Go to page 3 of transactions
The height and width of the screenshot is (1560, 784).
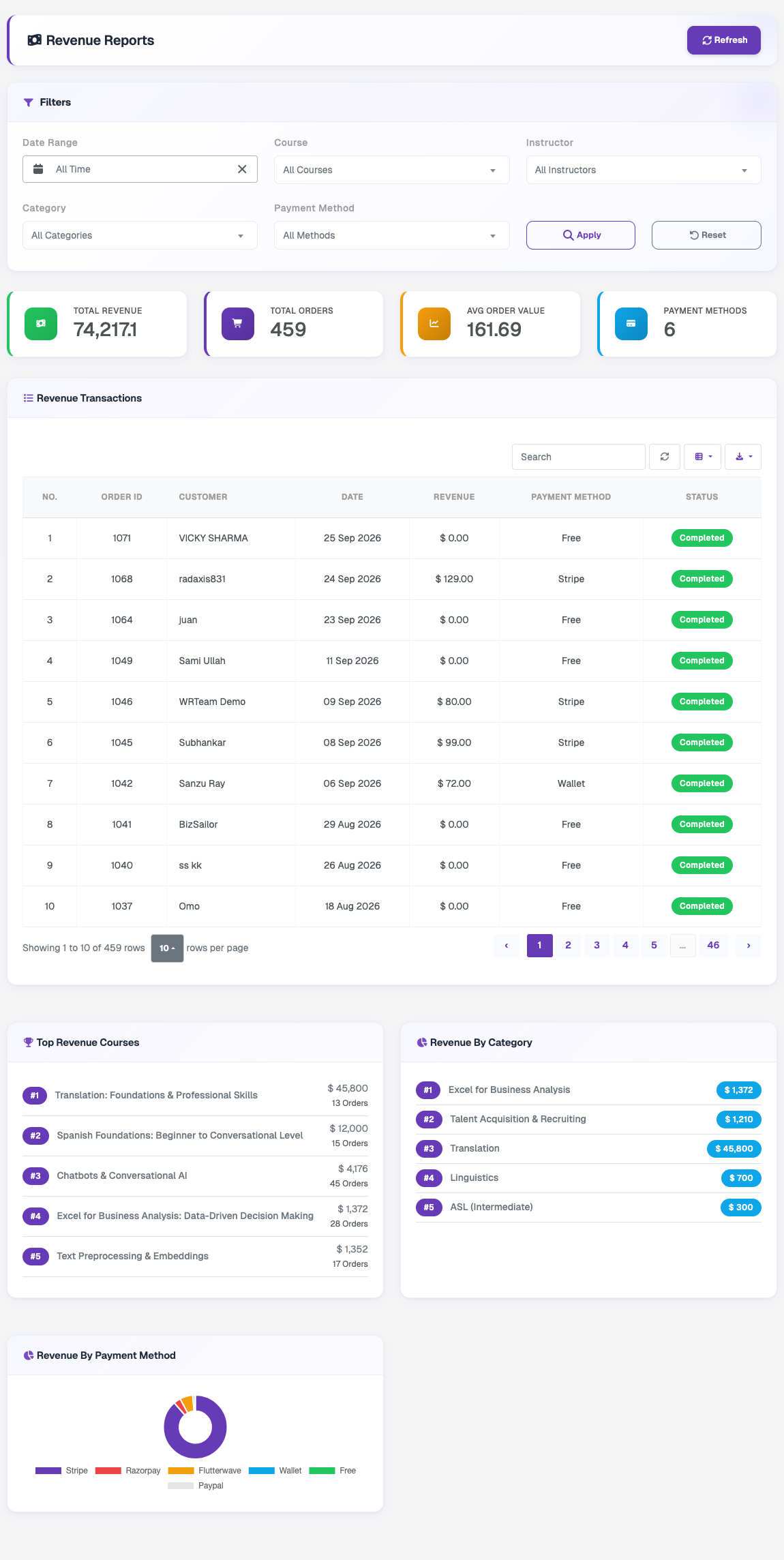[x=597, y=945]
